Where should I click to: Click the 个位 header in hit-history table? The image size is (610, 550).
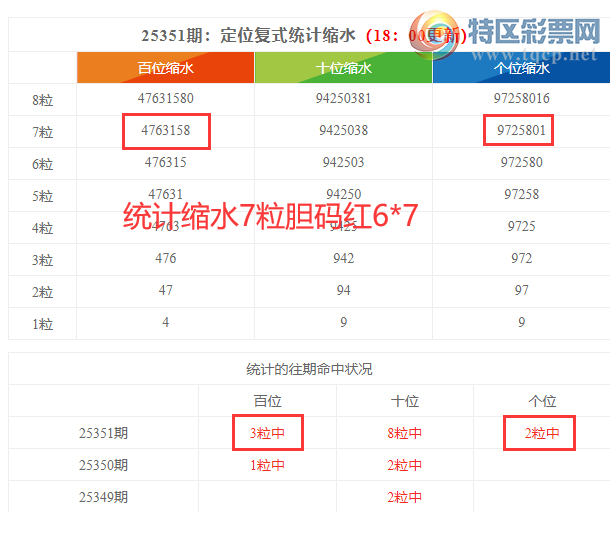point(542,401)
